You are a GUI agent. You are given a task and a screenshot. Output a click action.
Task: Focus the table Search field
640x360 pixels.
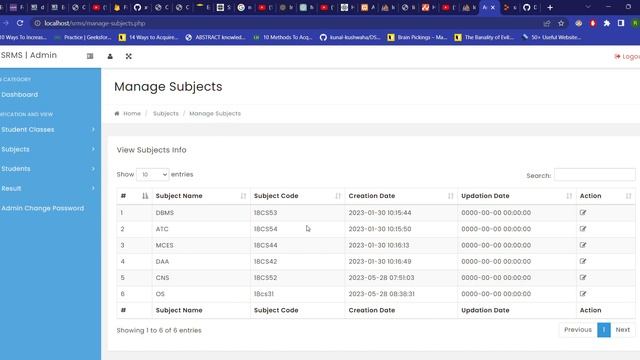pyautogui.click(x=595, y=175)
